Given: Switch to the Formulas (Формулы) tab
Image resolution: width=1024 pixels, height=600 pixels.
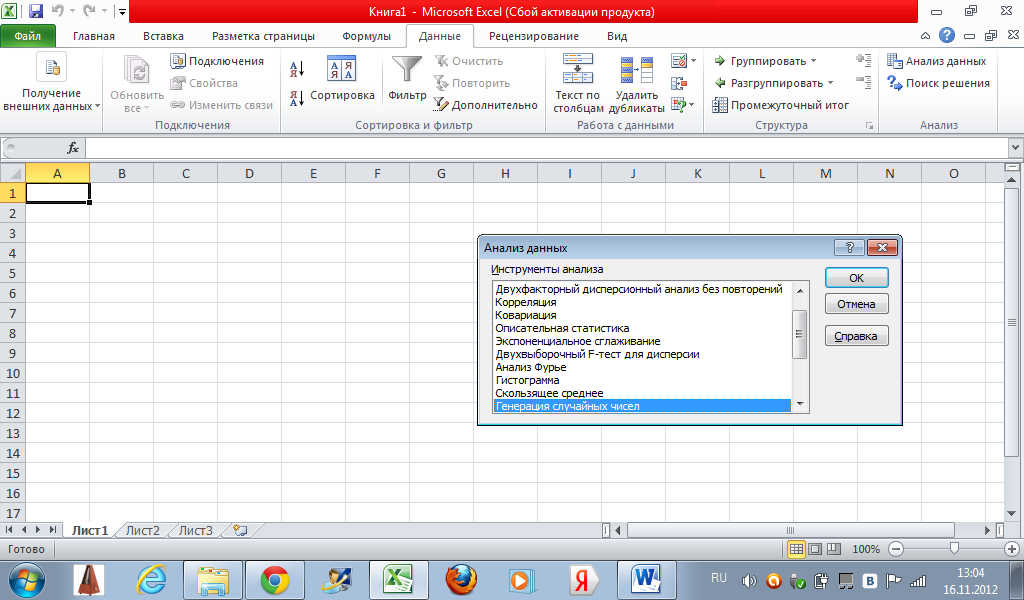Looking at the screenshot, I should (x=366, y=36).
